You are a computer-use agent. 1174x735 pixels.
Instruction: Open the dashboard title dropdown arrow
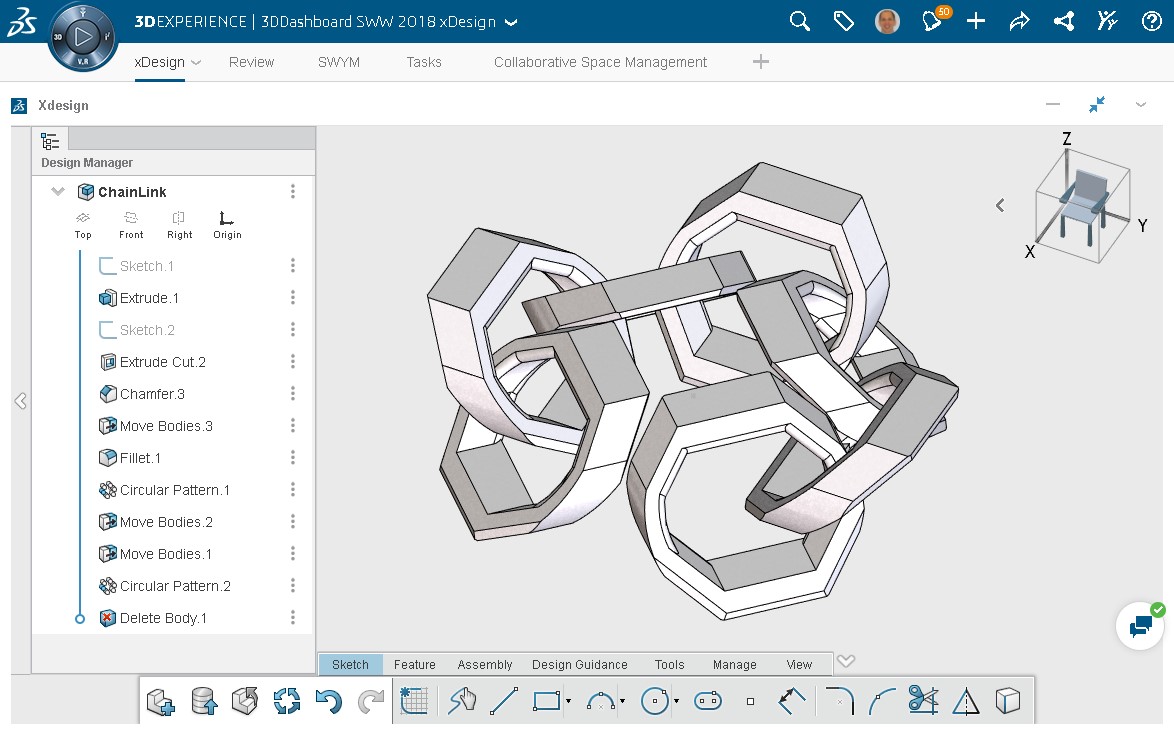(511, 22)
